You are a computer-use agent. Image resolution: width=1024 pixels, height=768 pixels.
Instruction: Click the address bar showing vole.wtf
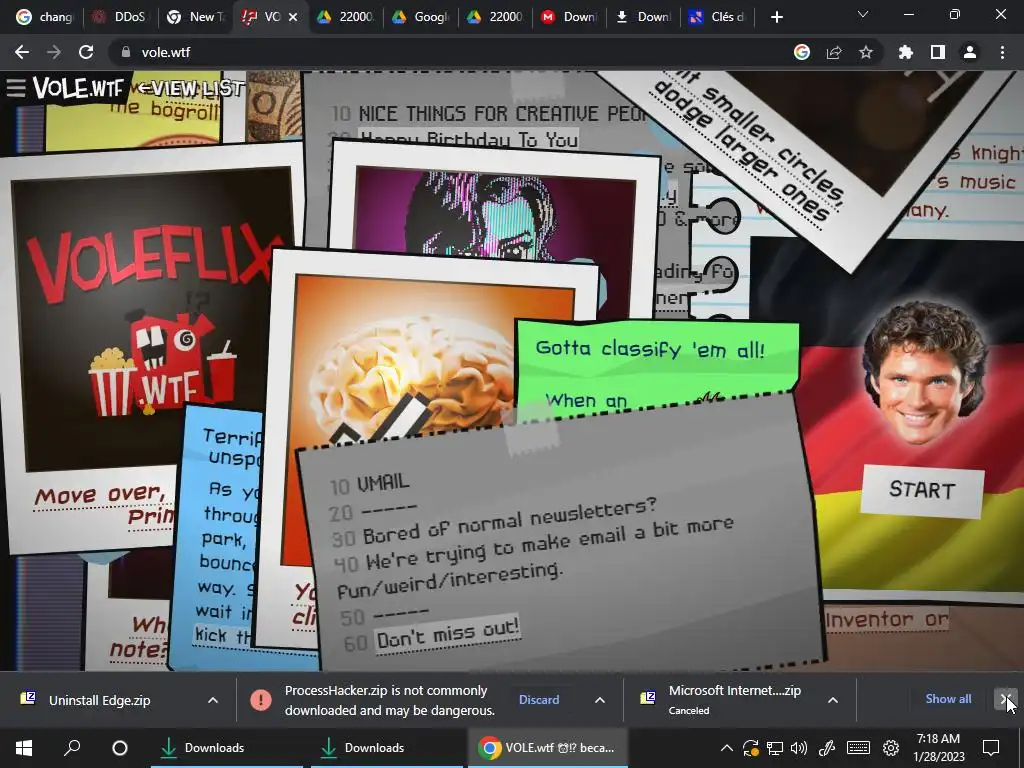(x=451, y=52)
